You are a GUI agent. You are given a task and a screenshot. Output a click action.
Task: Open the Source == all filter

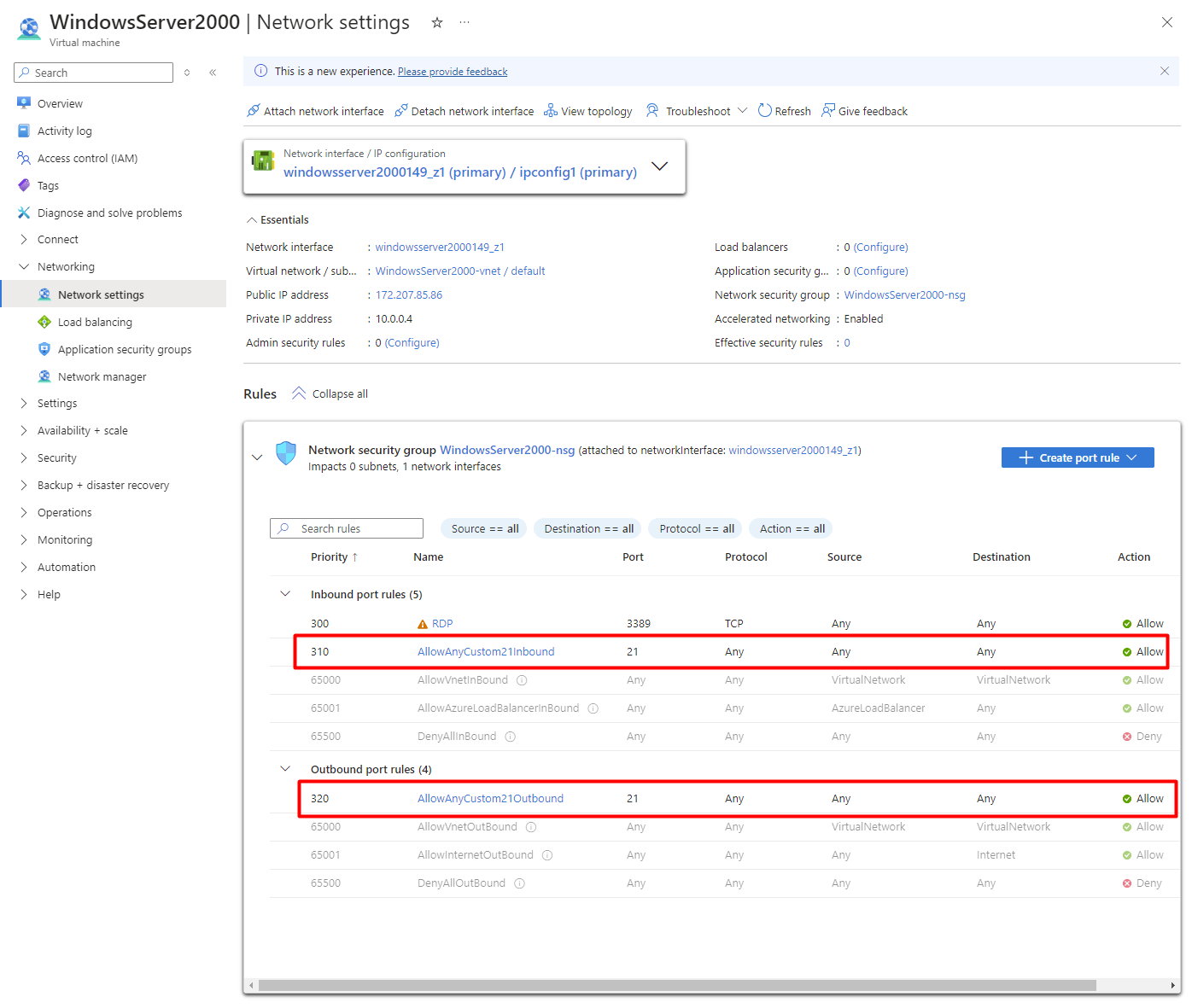click(484, 528)
